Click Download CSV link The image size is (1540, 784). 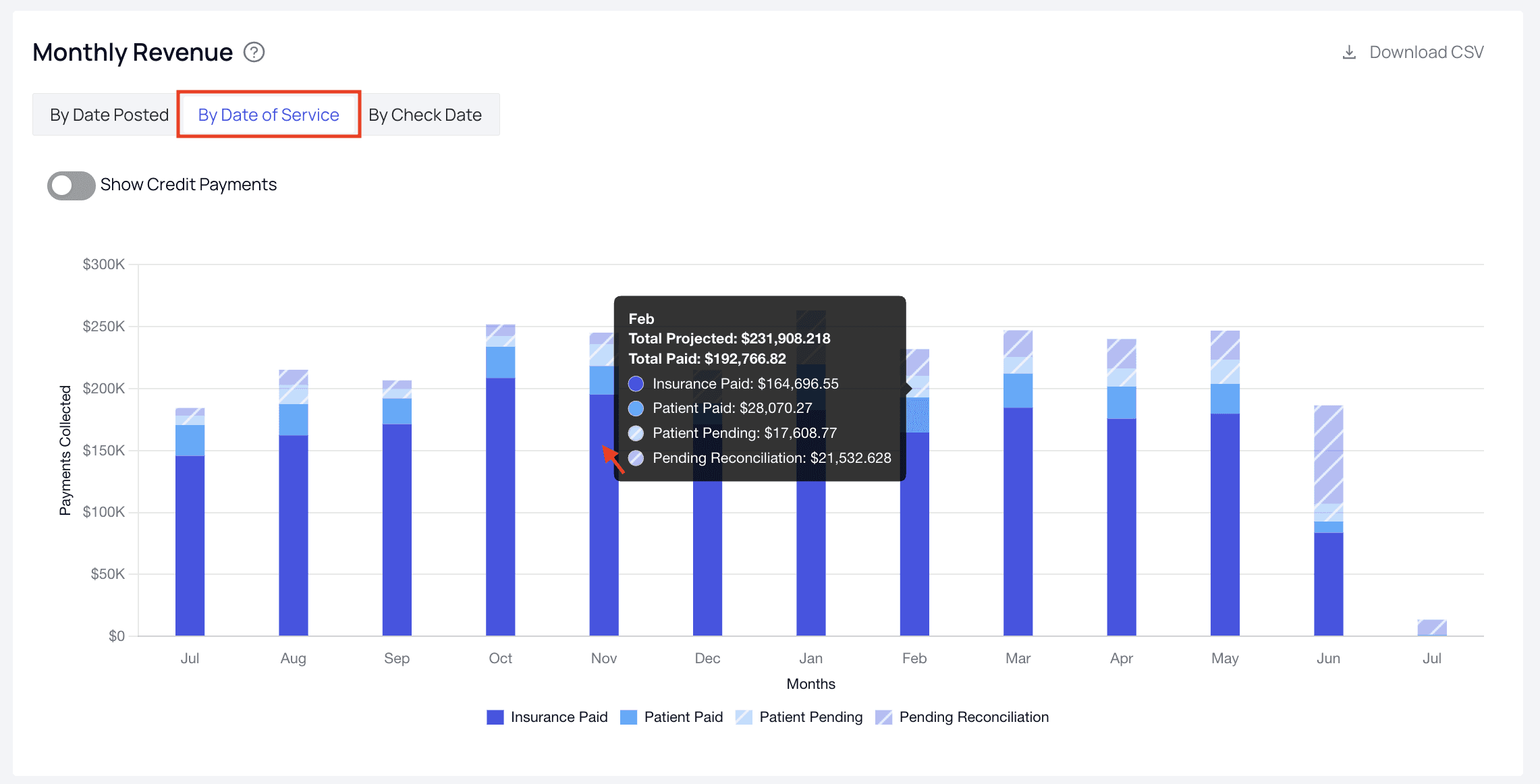1426,52
